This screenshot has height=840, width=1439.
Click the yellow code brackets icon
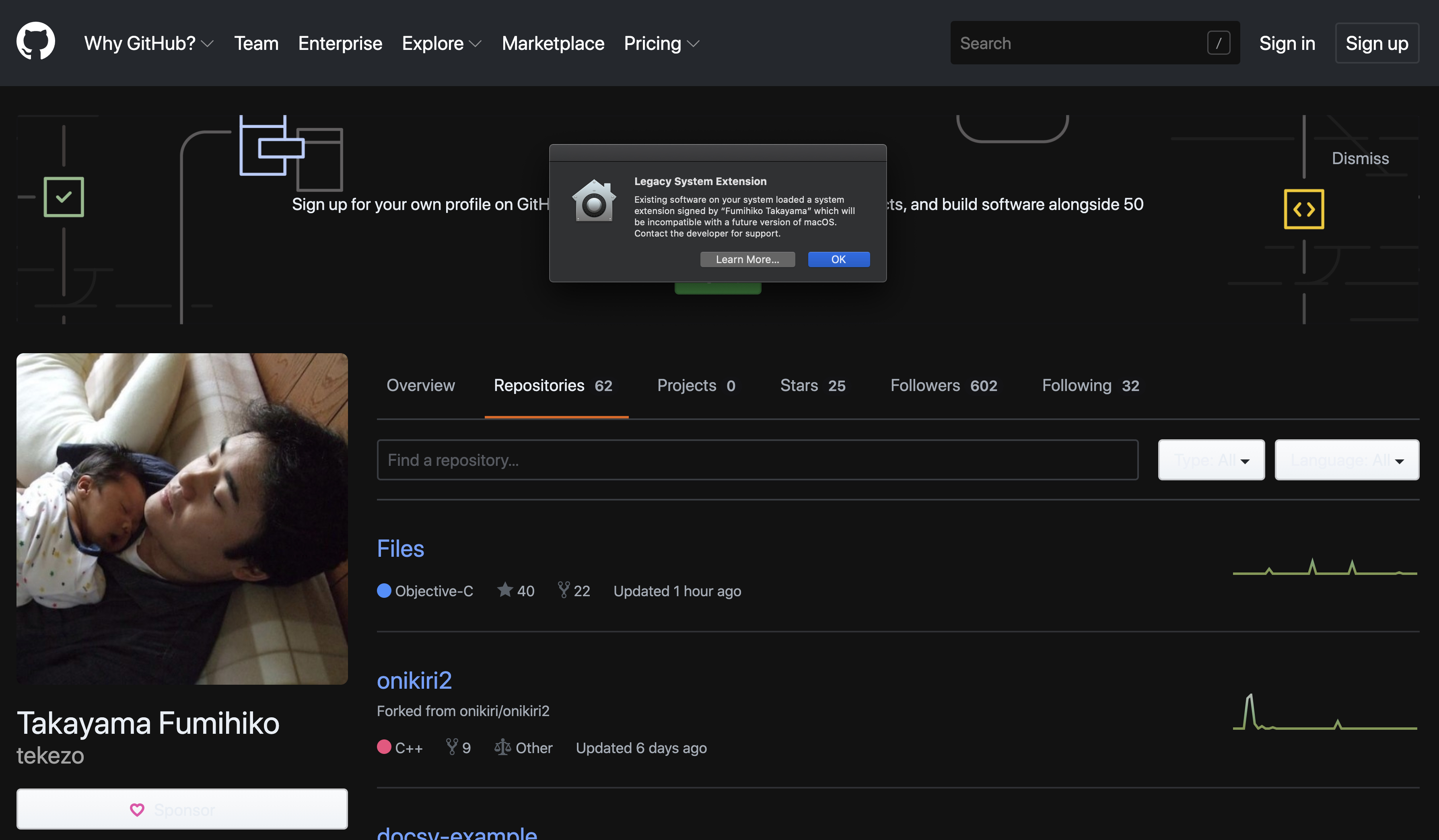(x=1304, y=209)
